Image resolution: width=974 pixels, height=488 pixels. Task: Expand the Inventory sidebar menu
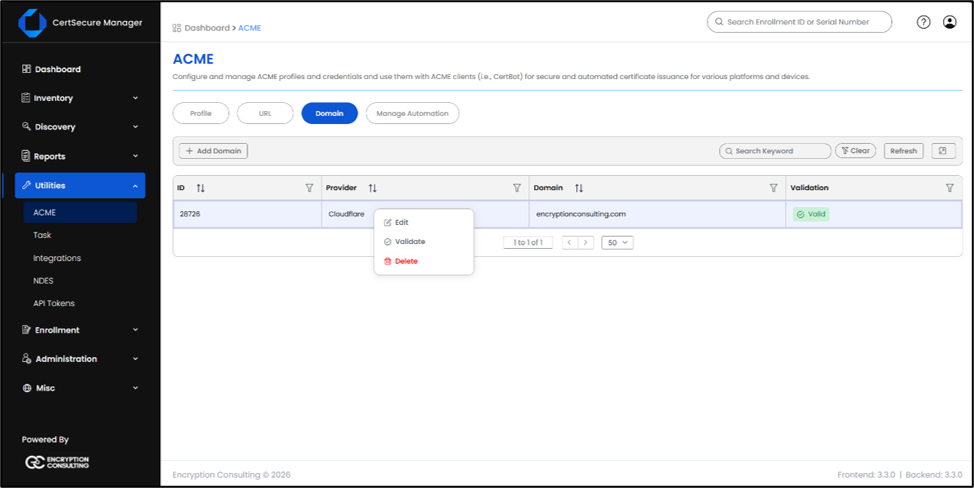[80, 98]
